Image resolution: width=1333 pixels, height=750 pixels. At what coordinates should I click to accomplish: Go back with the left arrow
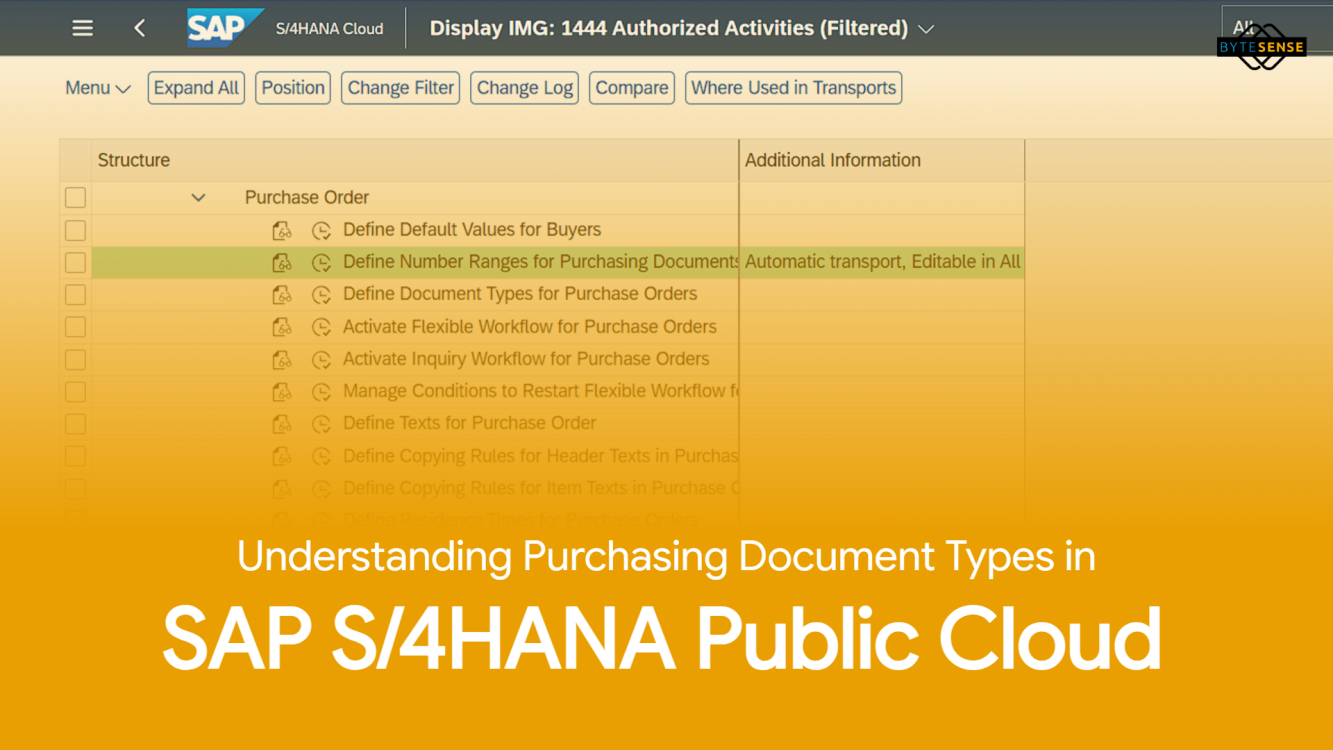pyautogui.click(x=140, y=28)
